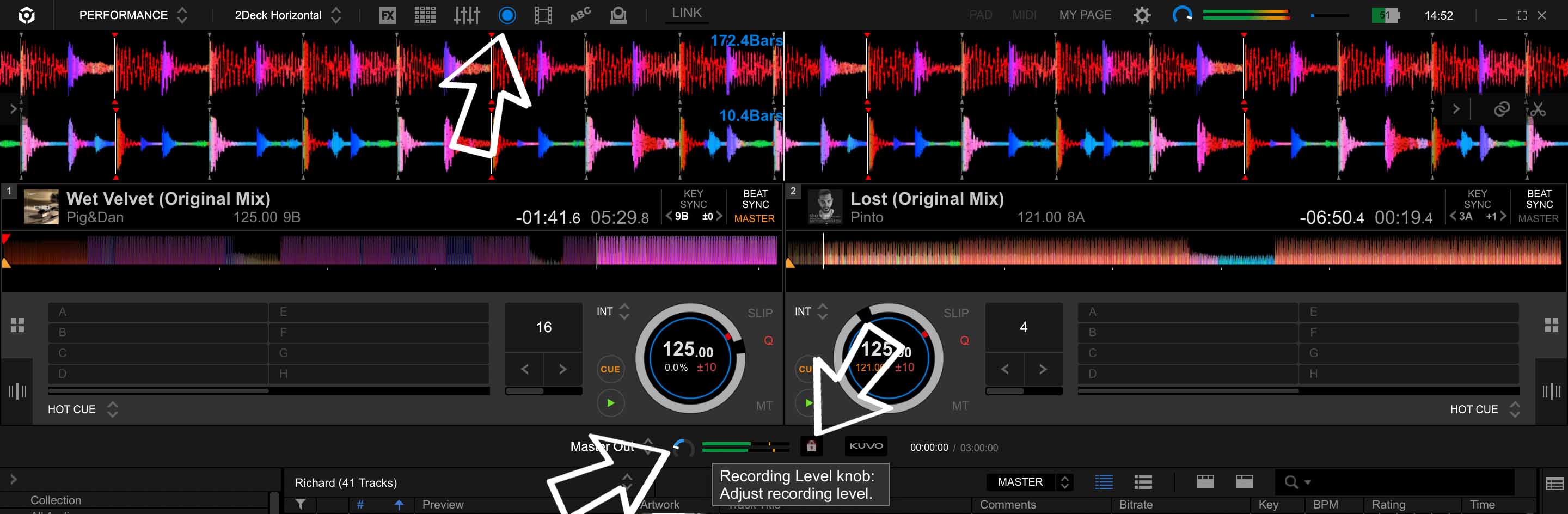This screenshot has width=1568, height=514.
Task: Open the PAD tab
Action: pyautogui.click(x=980, y=15)
